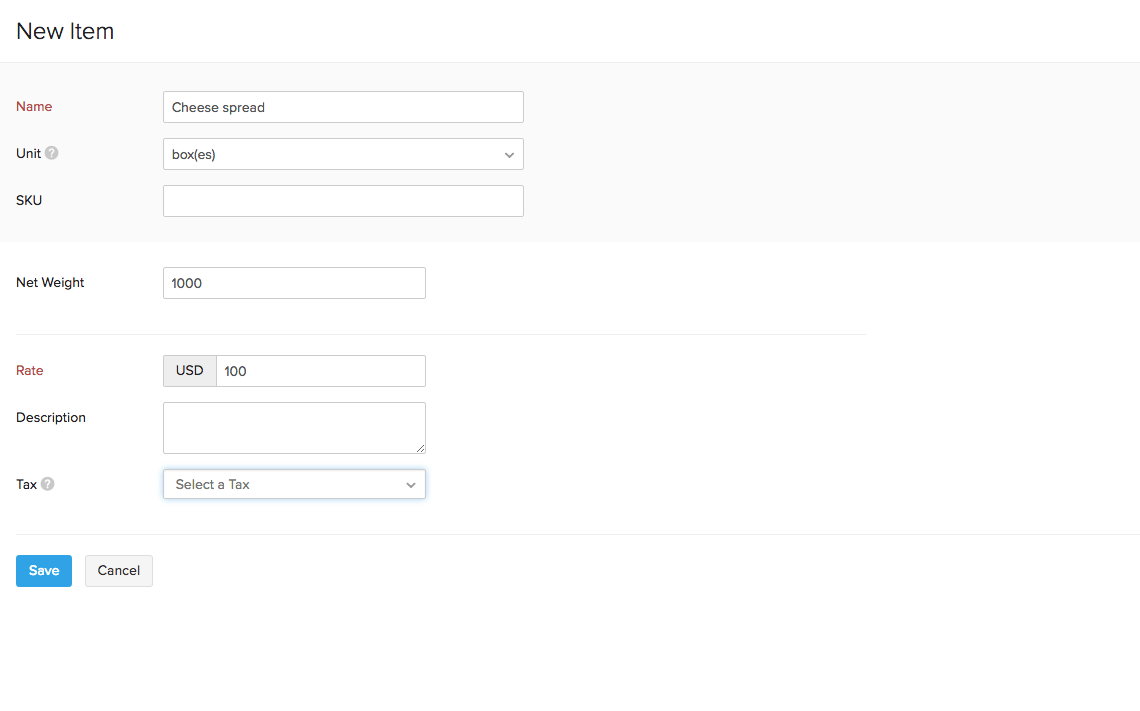Click into the empty SKU field

click(343, 201)
